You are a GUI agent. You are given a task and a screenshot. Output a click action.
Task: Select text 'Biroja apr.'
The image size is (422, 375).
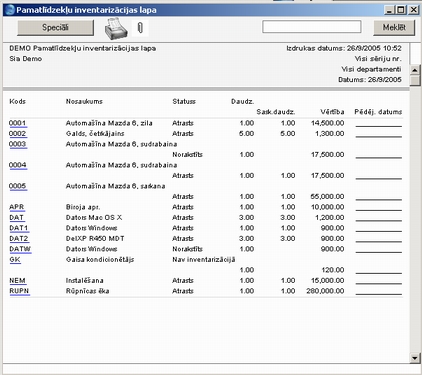[x=83, y=207]
